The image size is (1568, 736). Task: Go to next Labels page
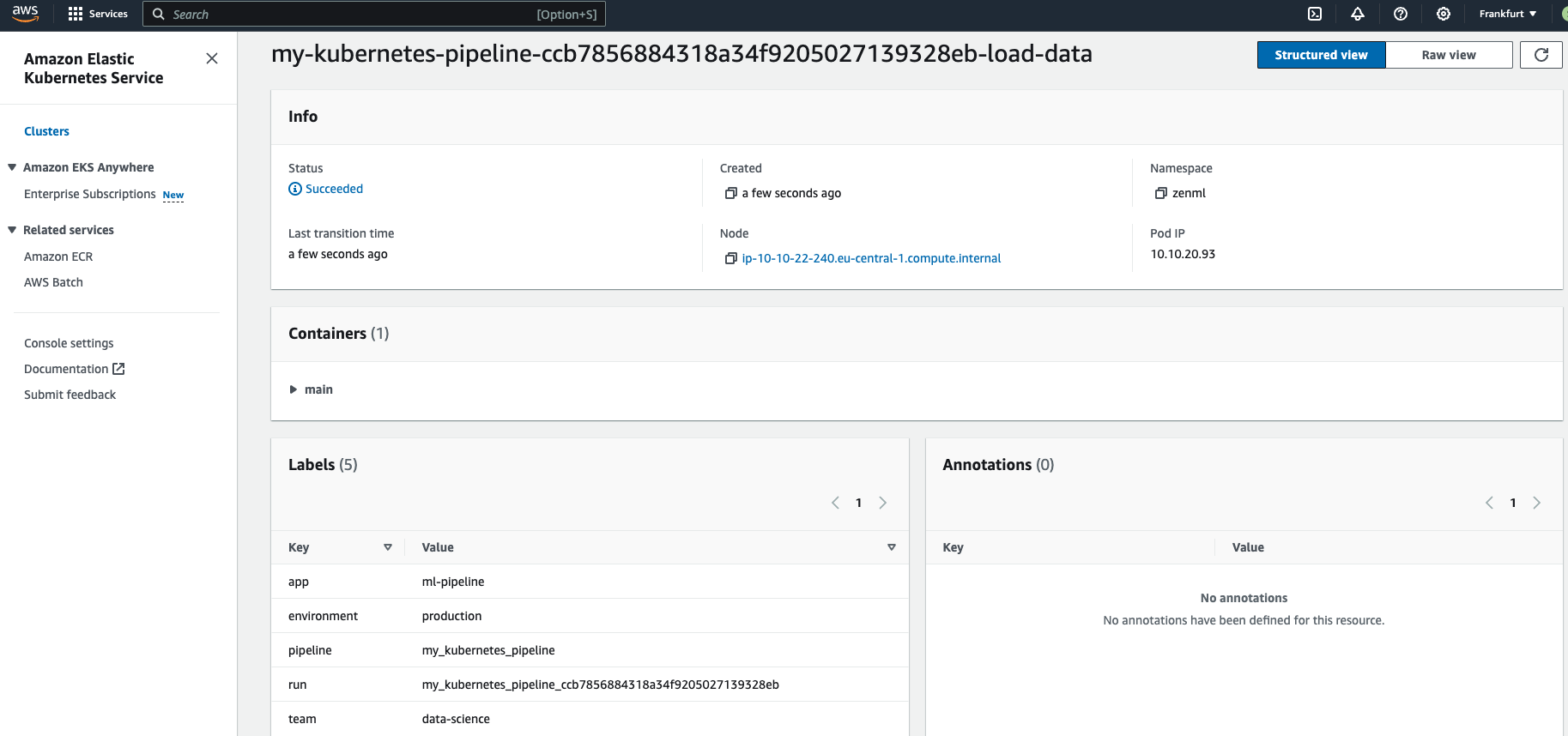882,503
